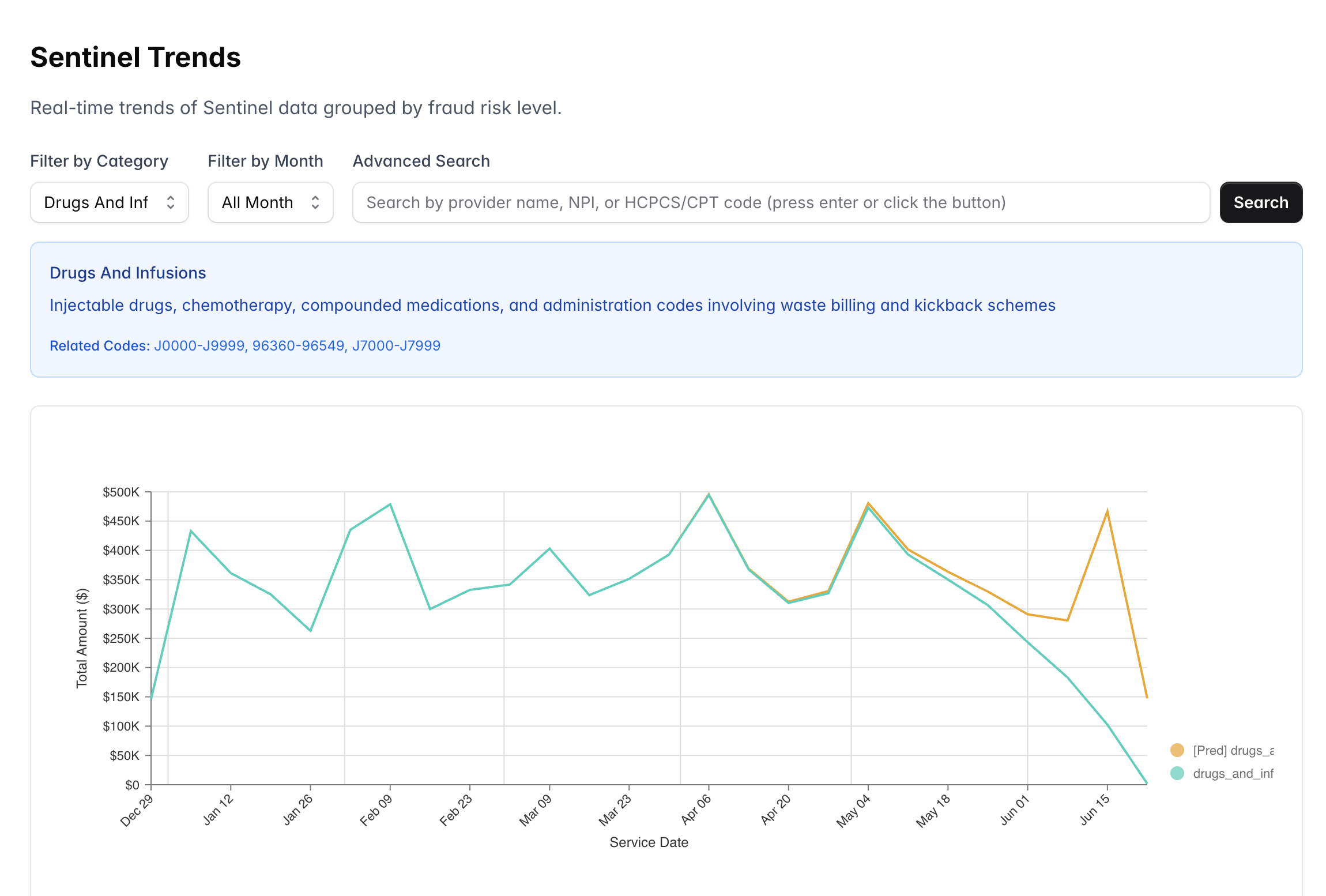Click the $500K y-axis label
The image size is (1326, 896).
(121, 492)
